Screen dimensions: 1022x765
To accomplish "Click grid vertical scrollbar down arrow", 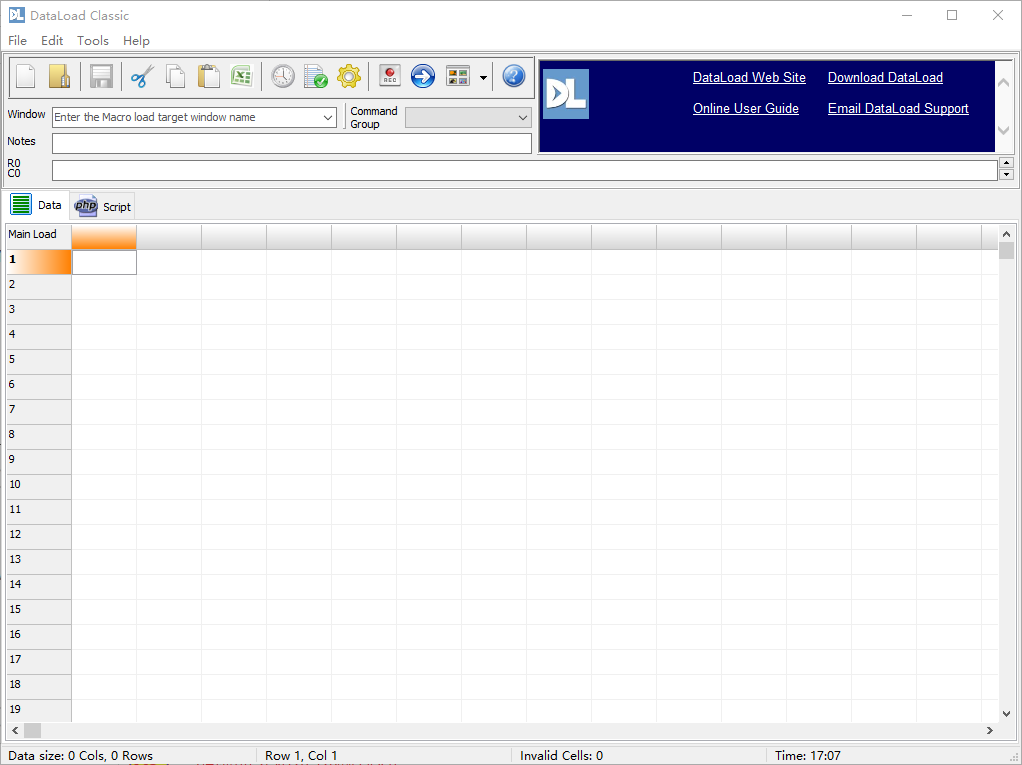I will tap(1006, 714).
